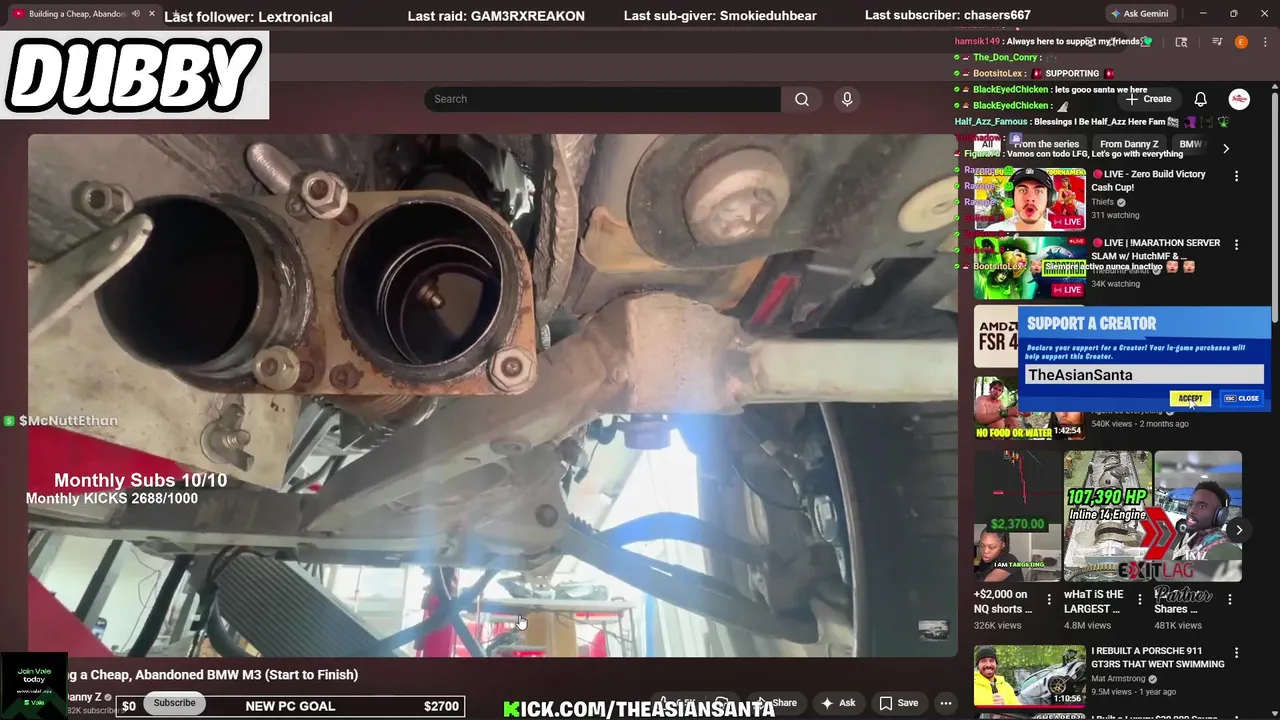This screenshot has width=1280, height=720.
Task: Click the browser tab search icon
Action: [1181, 42]
